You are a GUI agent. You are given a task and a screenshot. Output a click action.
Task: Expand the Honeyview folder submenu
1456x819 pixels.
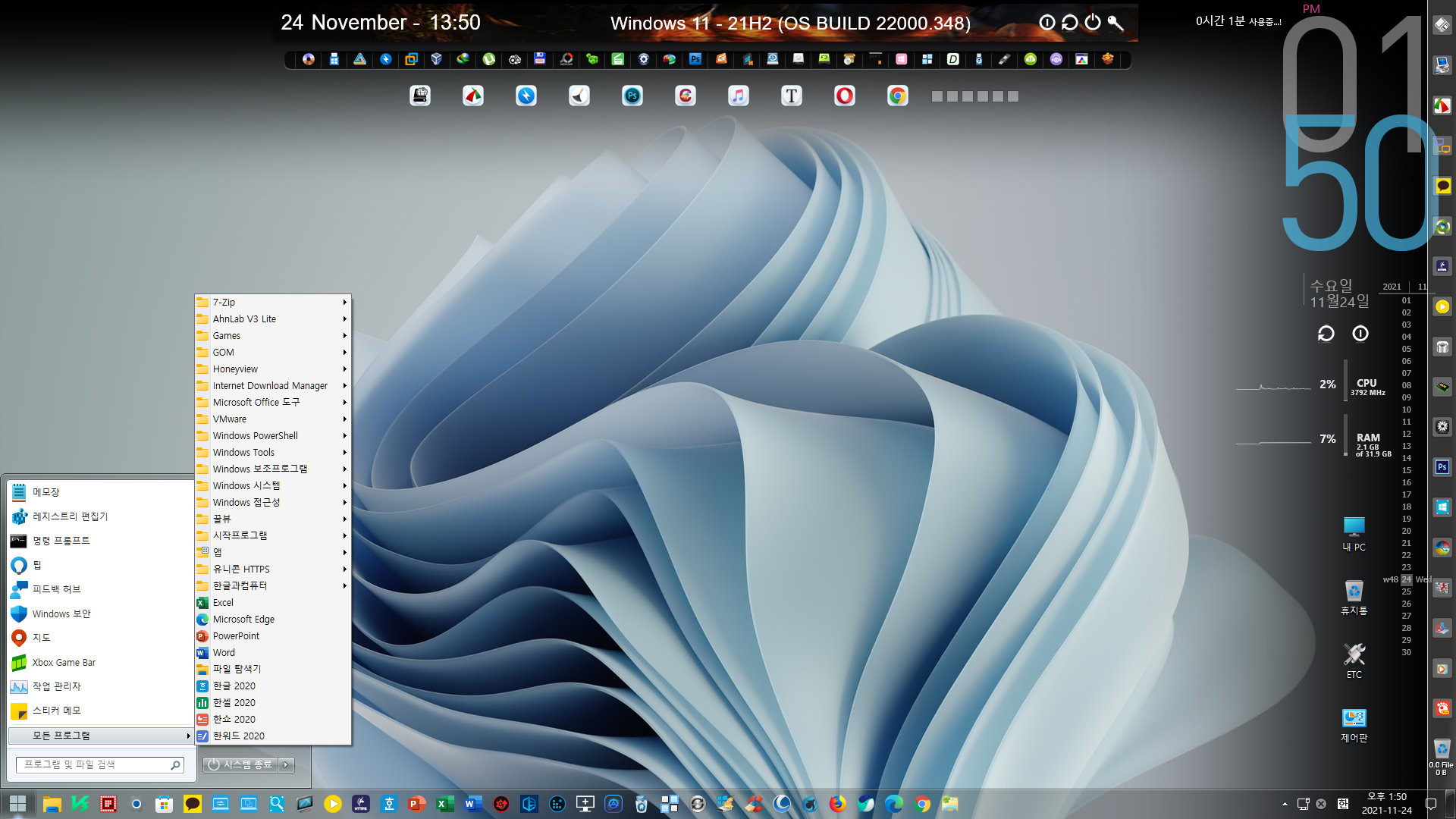point(273,369)
